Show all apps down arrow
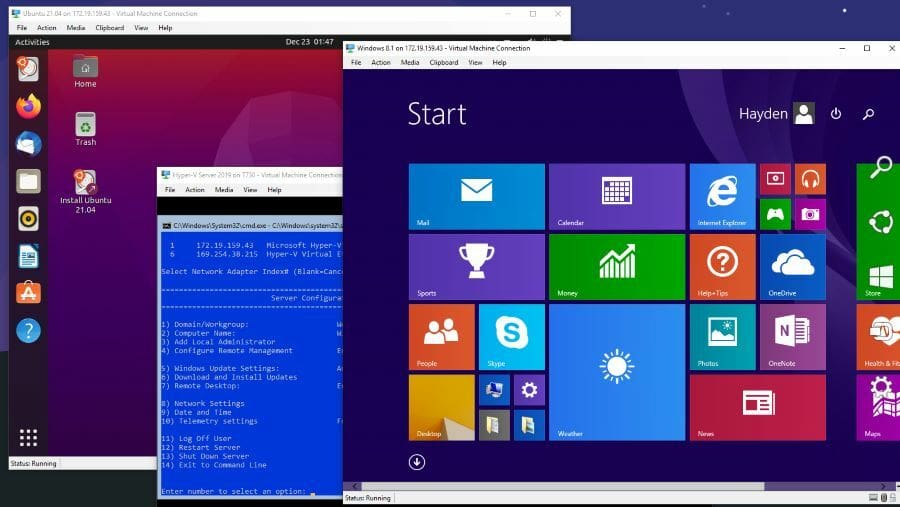Viewport: 900px width, 507px height. (x=417, y=462)
